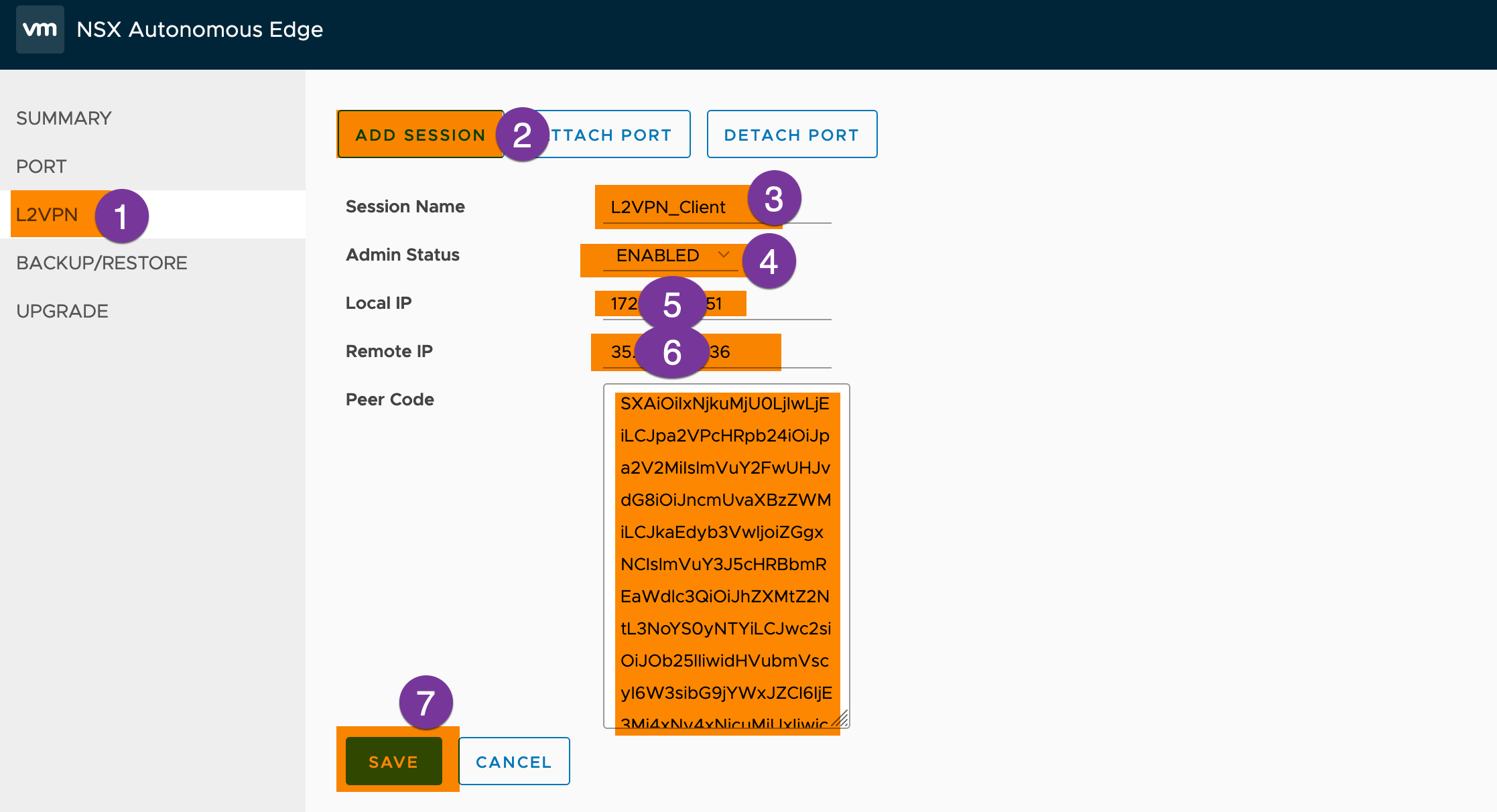Click the ADD SESSION button

click(421, 134)
